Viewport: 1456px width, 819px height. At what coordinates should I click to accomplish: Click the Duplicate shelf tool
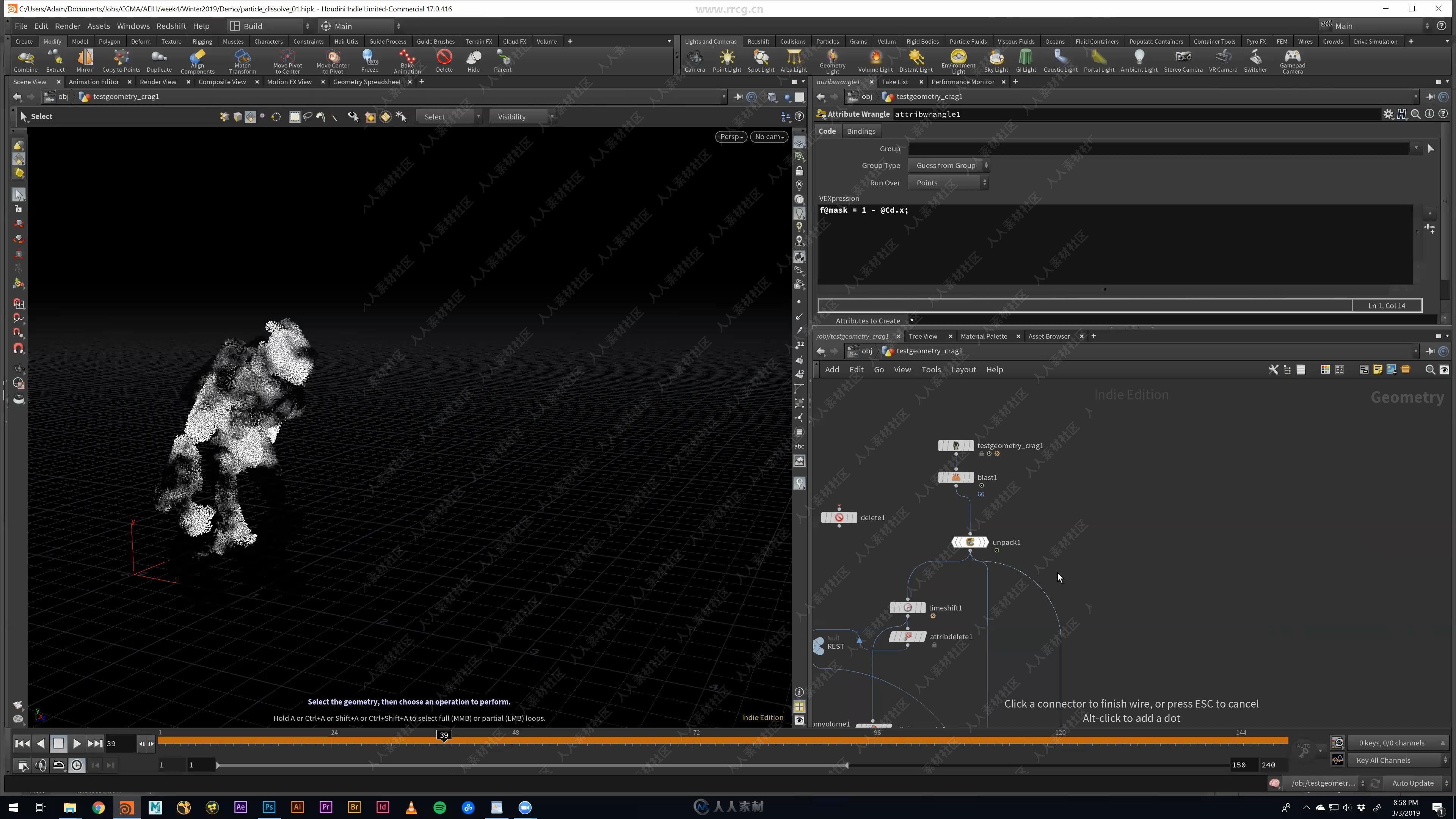159,61
